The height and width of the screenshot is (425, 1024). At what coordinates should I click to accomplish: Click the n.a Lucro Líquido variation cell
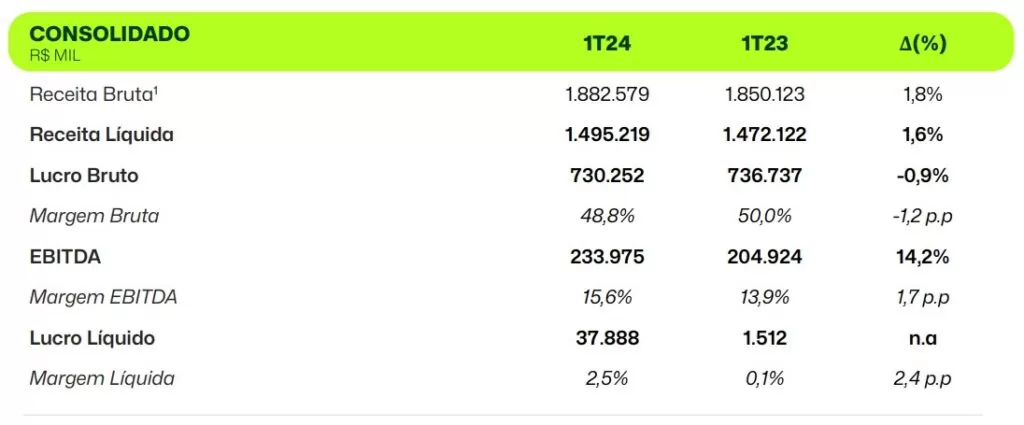pyautogui.click(x=923, y=339)
